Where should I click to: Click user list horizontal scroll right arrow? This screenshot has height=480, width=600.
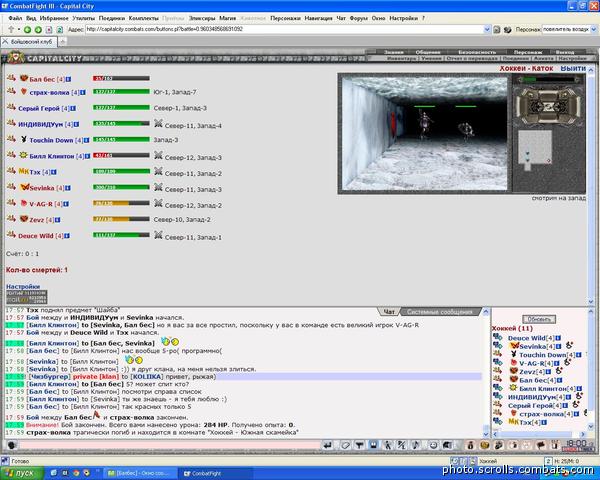point(583,434)
